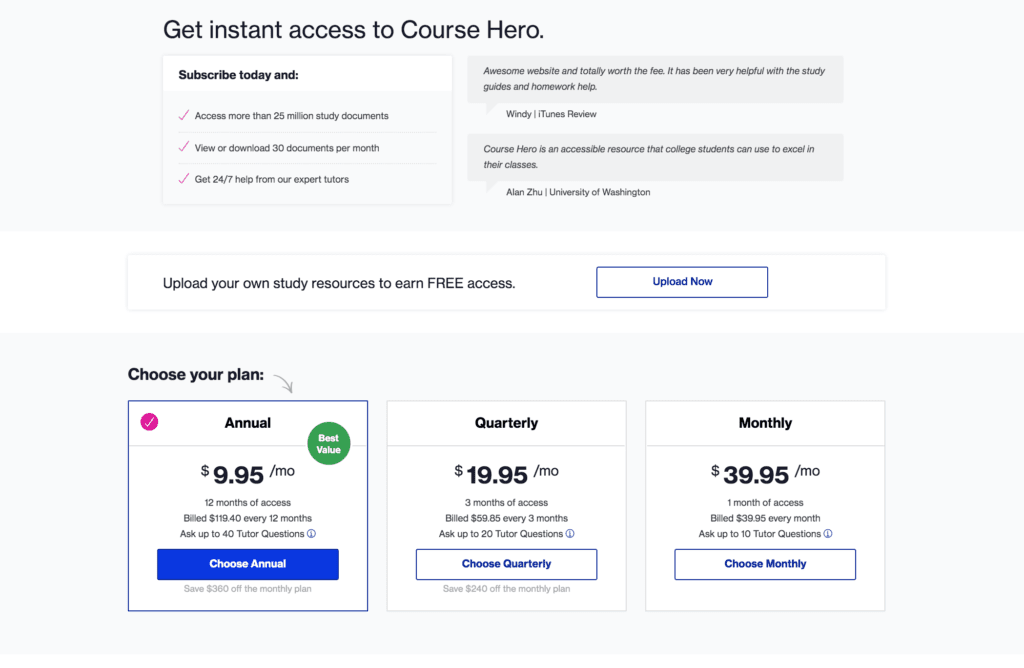
Task: Select the Annual plan heading
Action: click(x=248, y=423)
